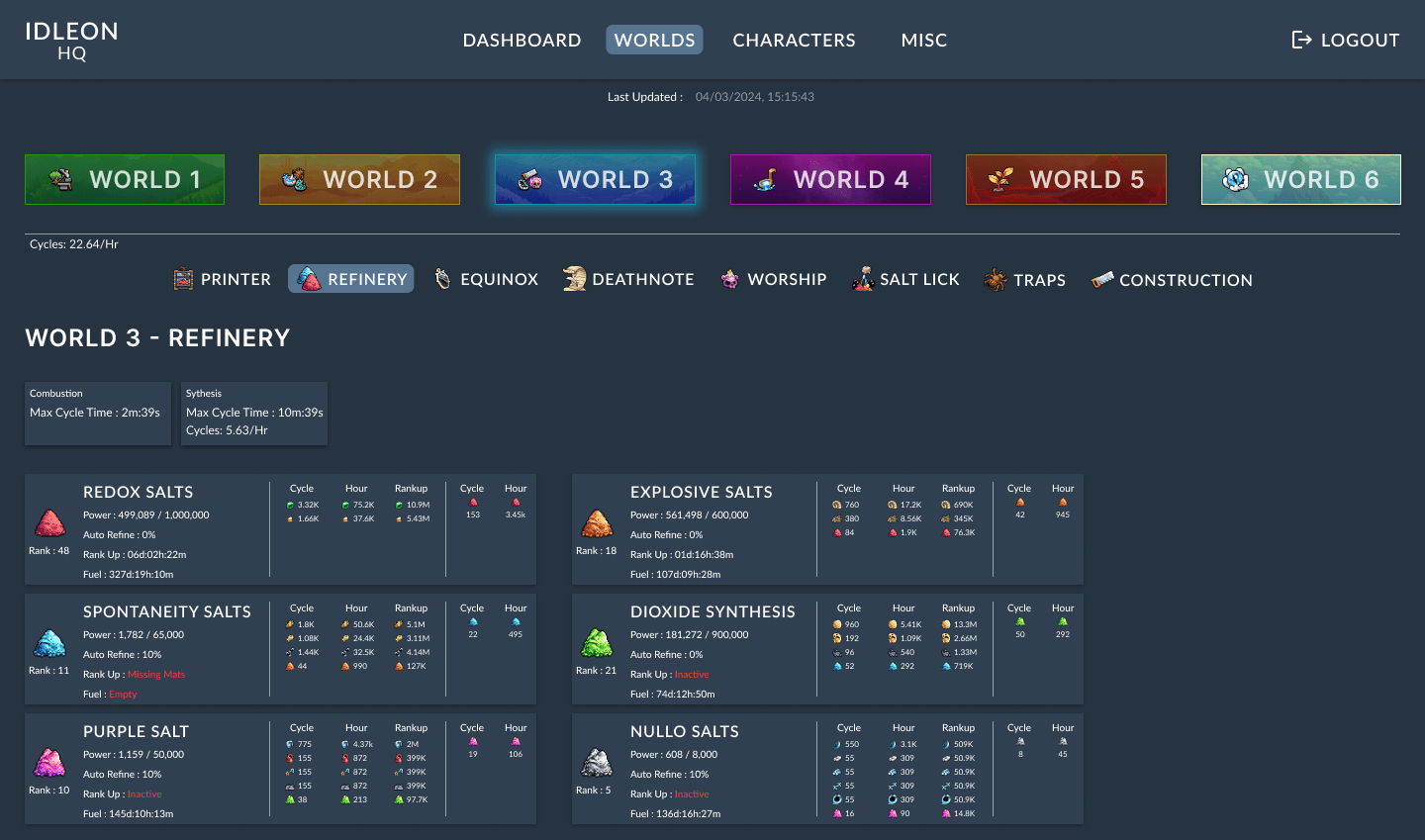Click the Dioxide Synthesis green salt icon
Image resolution: width=1425 pixels, height=840 pixels.
597,643
